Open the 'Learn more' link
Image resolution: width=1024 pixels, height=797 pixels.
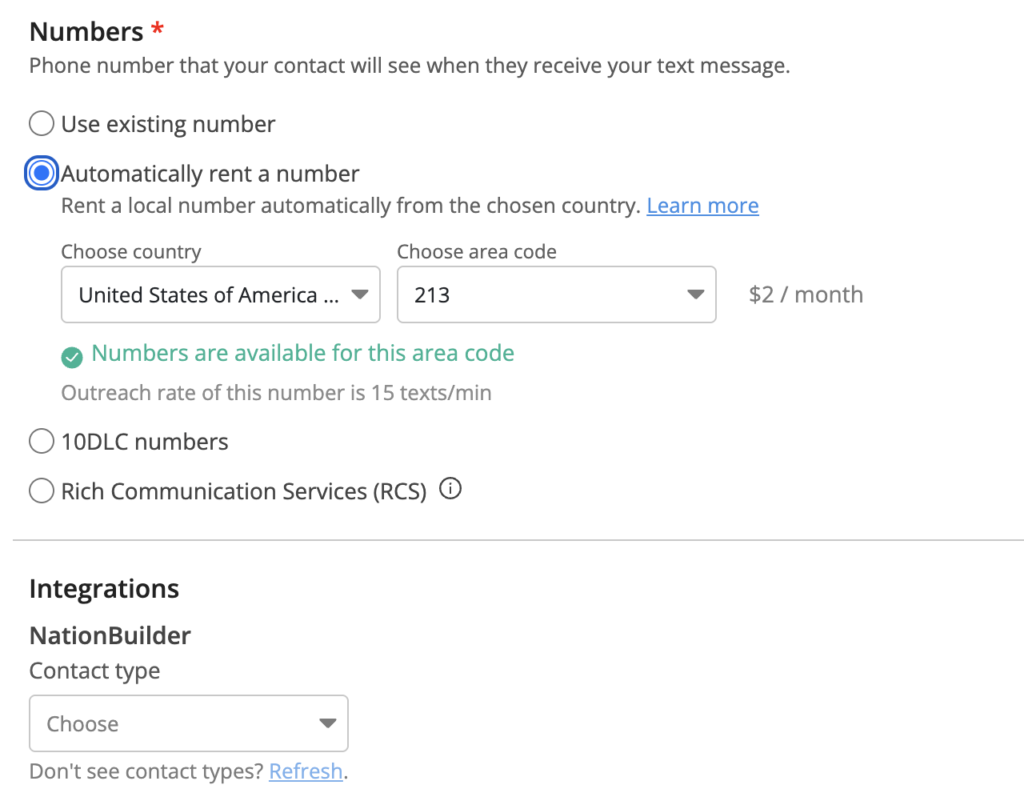[702, 206]
